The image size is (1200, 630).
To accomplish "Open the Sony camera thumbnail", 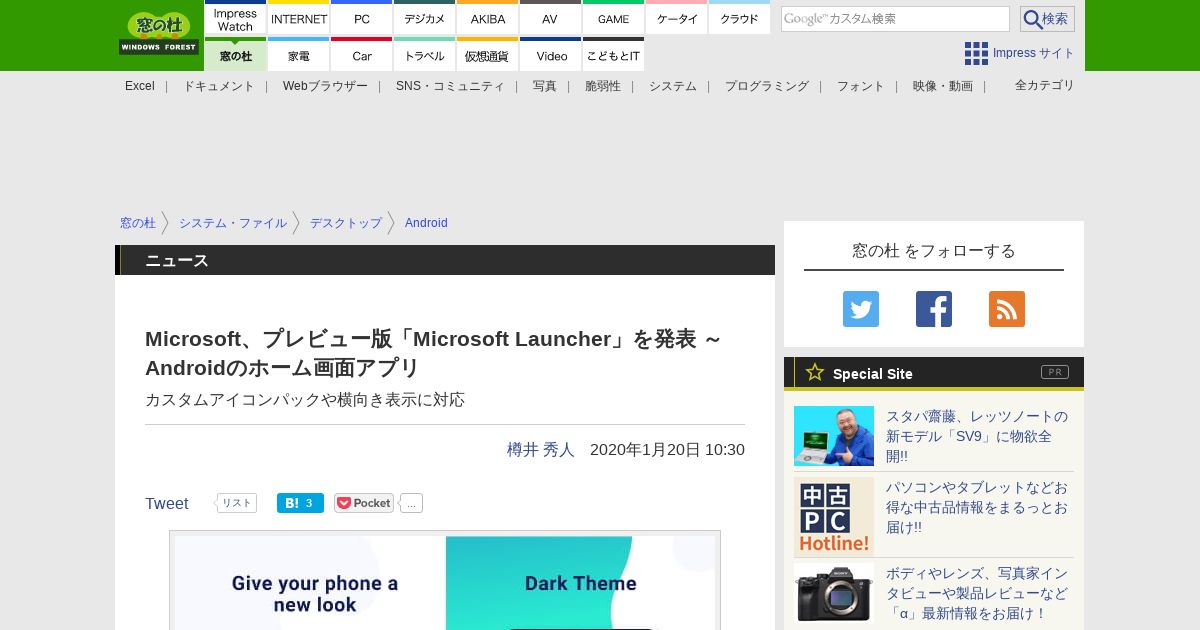I will [834, 592].
